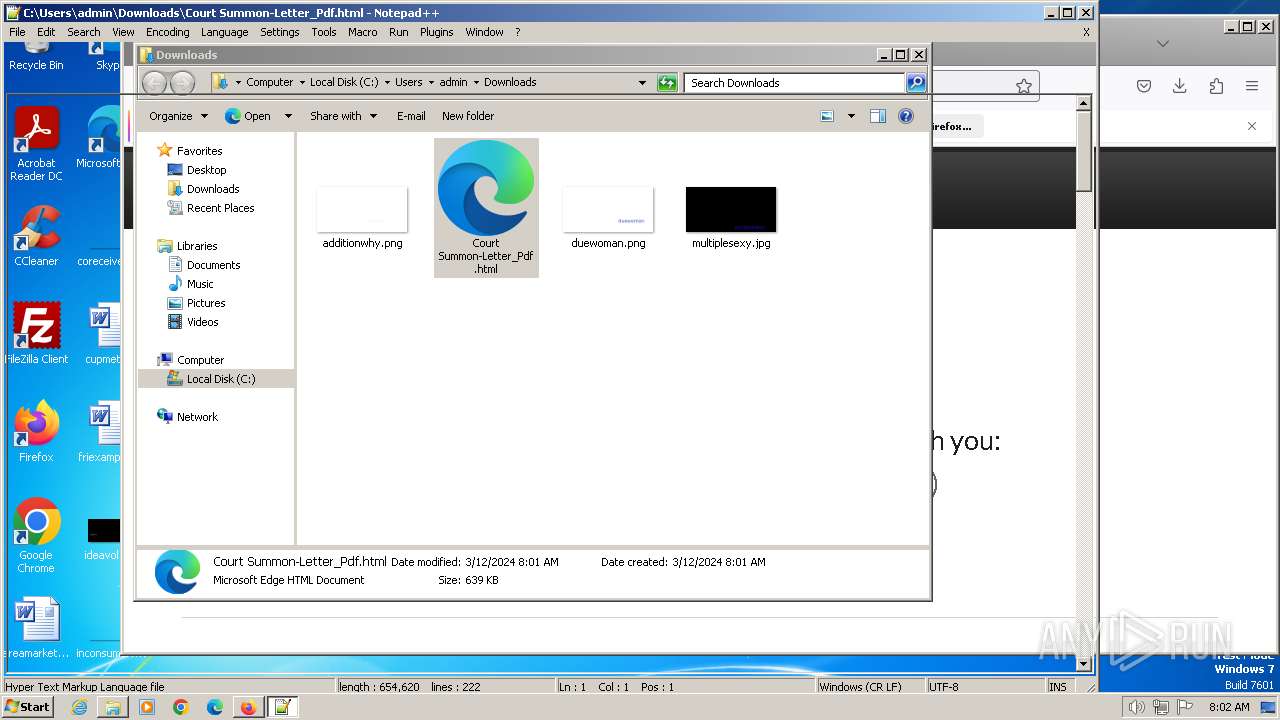
Task: Click the Change your view icon
Action: pos(827,116)
